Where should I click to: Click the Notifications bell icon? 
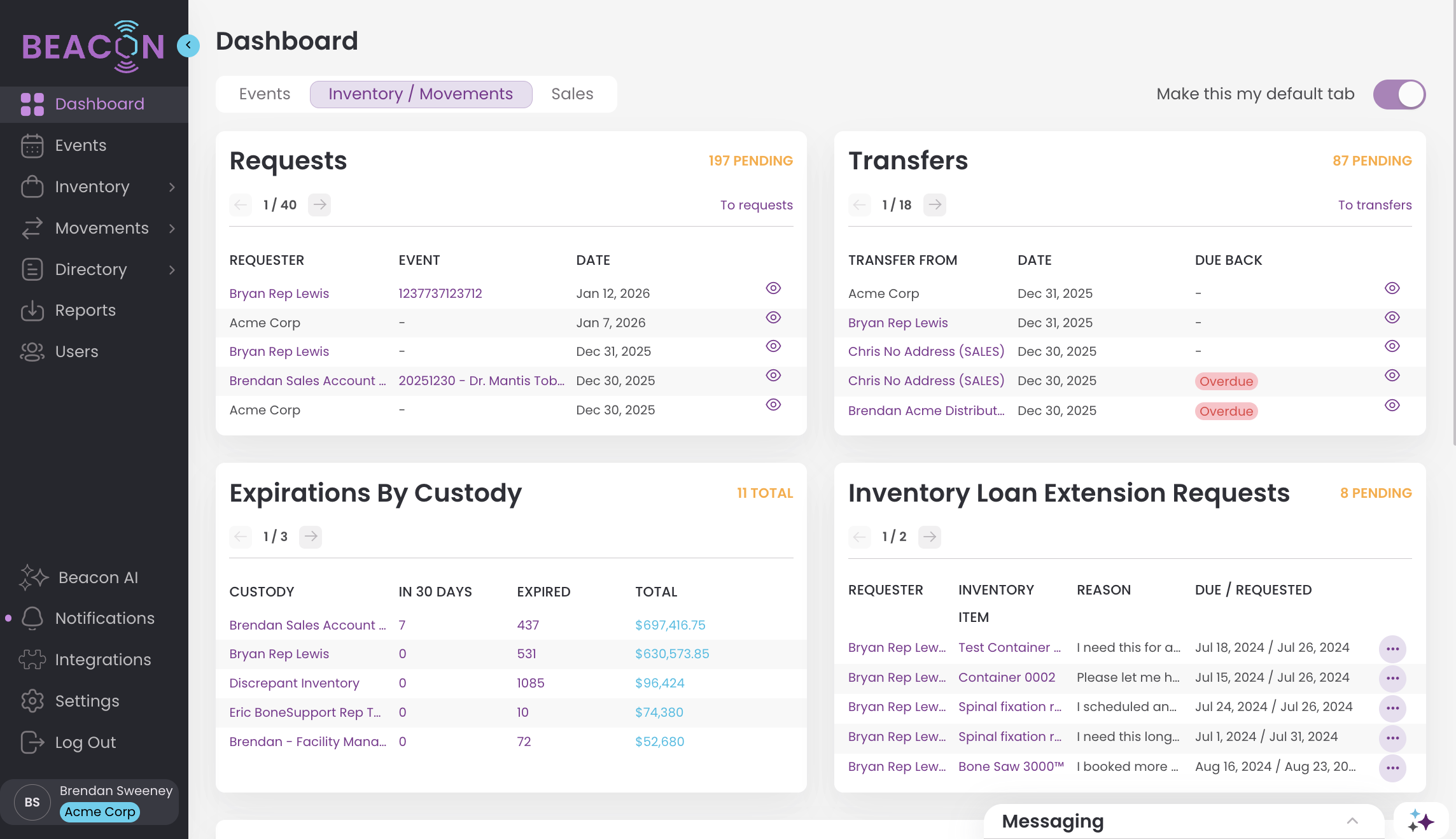[32, 618]
